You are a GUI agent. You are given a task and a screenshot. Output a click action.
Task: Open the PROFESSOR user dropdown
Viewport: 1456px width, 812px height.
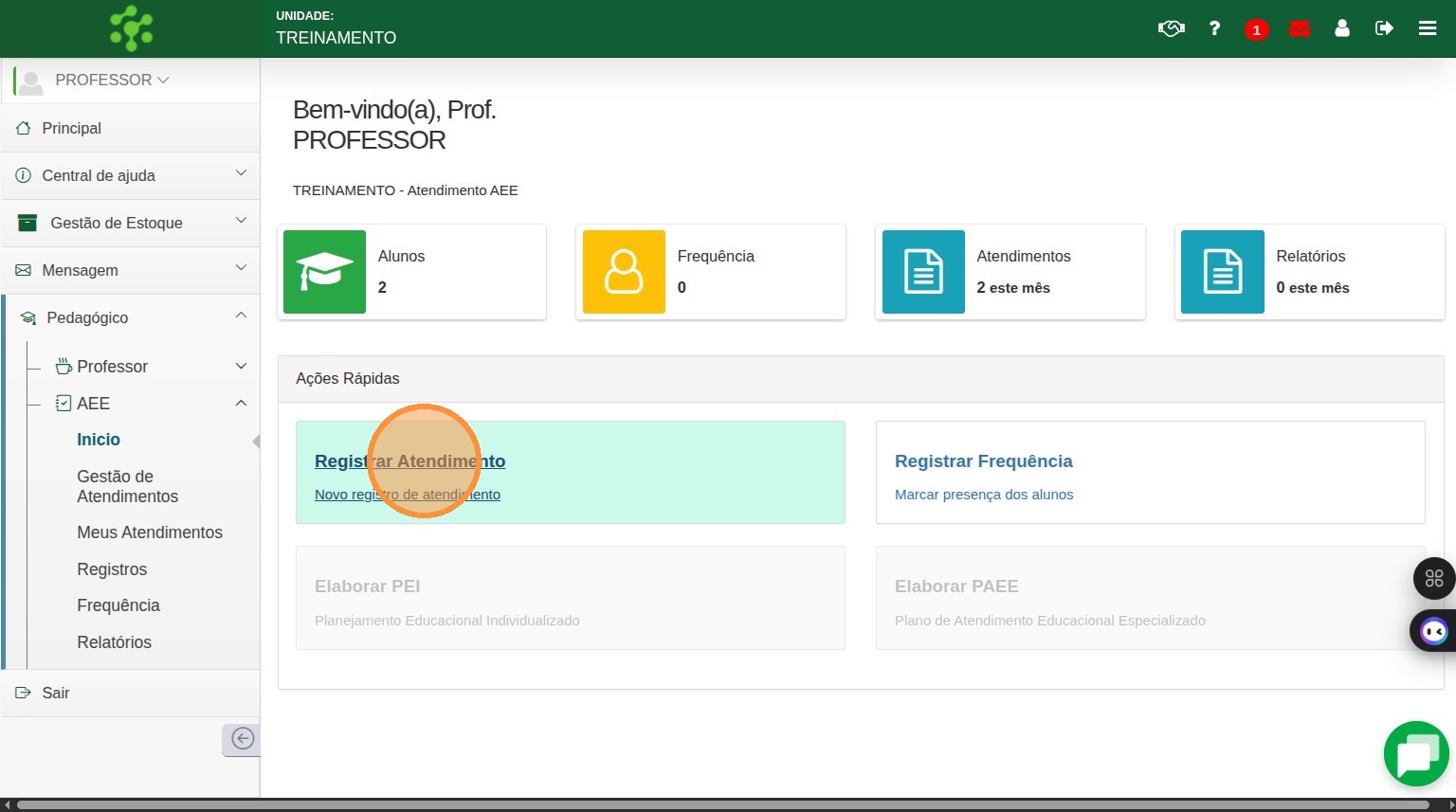[112, 80]
